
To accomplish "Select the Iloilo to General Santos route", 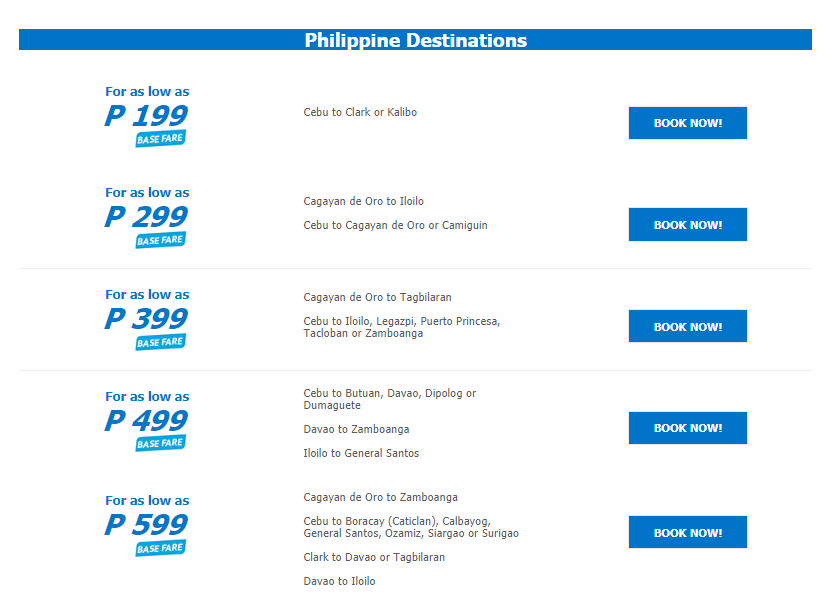I will click(x=361, y=453).
